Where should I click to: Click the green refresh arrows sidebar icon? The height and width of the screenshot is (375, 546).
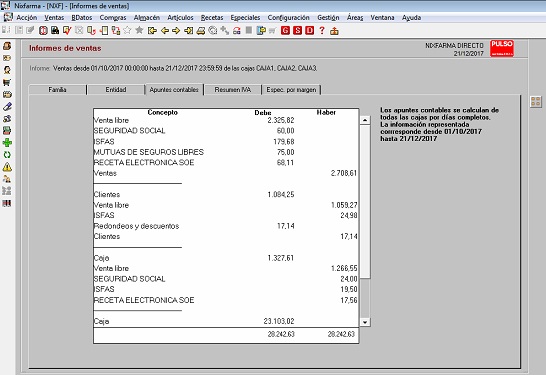[x=7, y=155]
